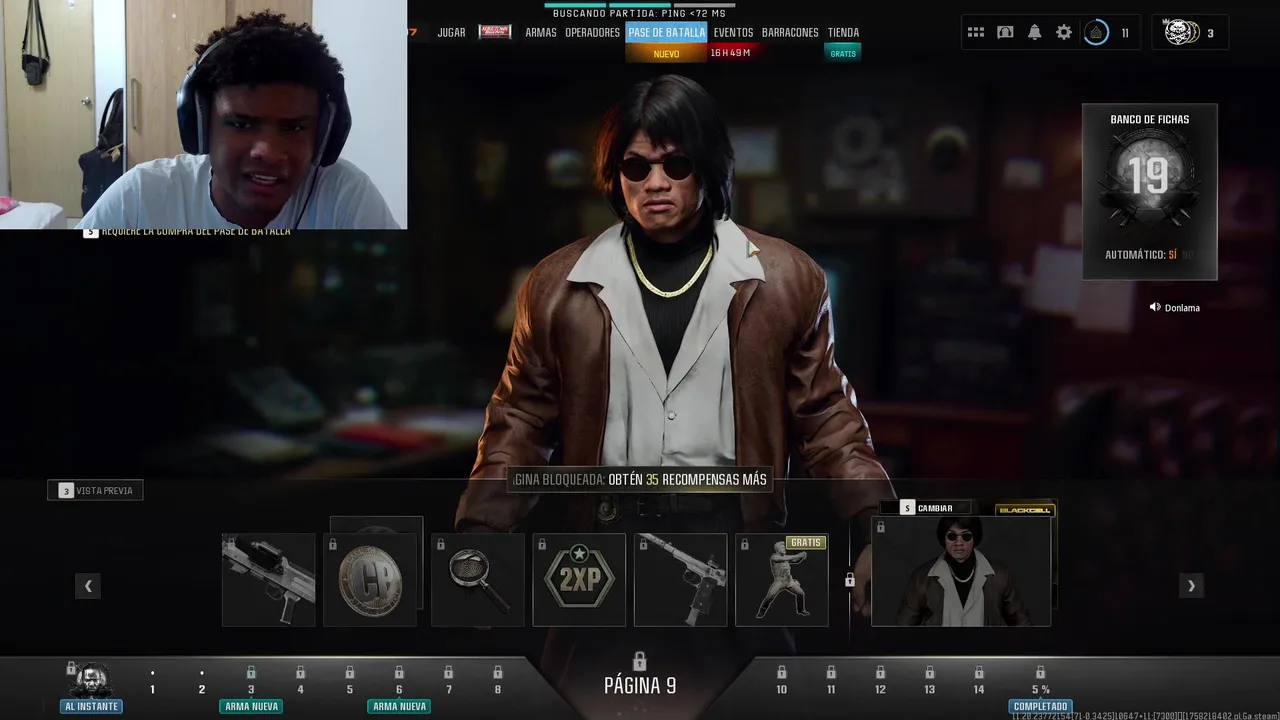Click the page blocked rewards message
1280x720 pixels.
(640, 480)
